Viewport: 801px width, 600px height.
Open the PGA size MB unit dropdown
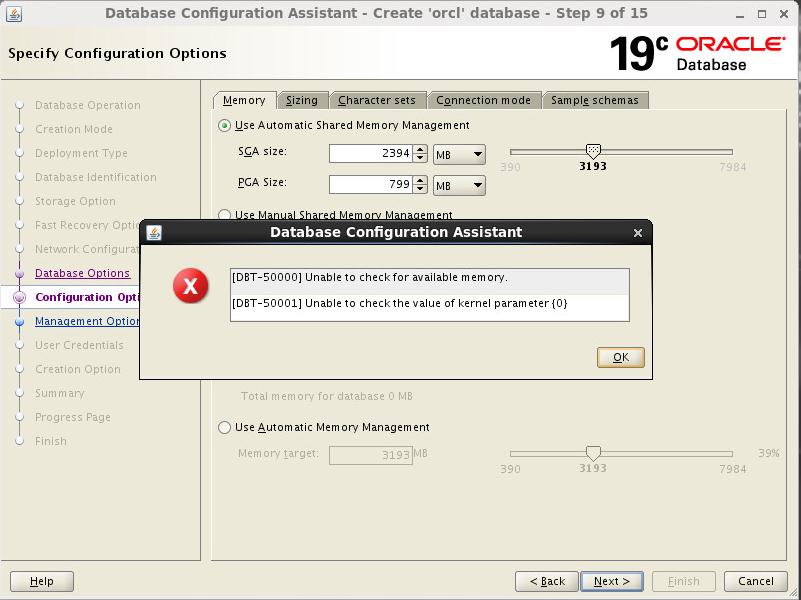click(459, 185)
